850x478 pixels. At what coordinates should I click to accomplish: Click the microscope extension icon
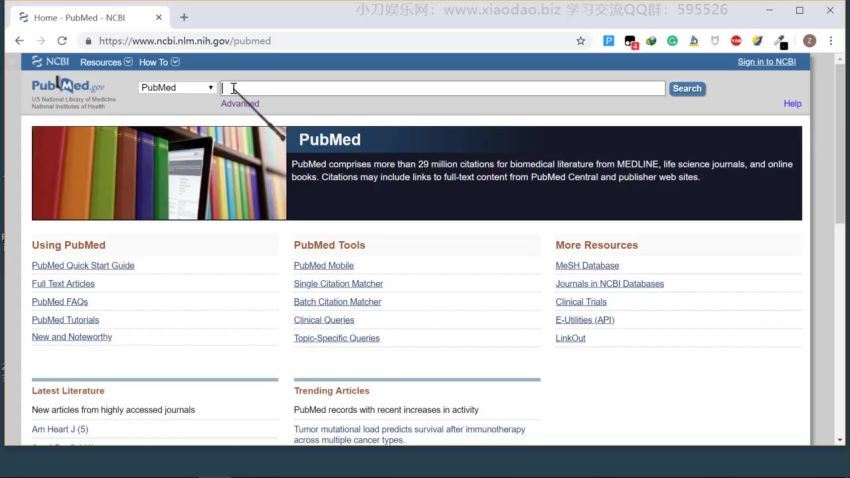pyautogui.click(x=693, y=41)
